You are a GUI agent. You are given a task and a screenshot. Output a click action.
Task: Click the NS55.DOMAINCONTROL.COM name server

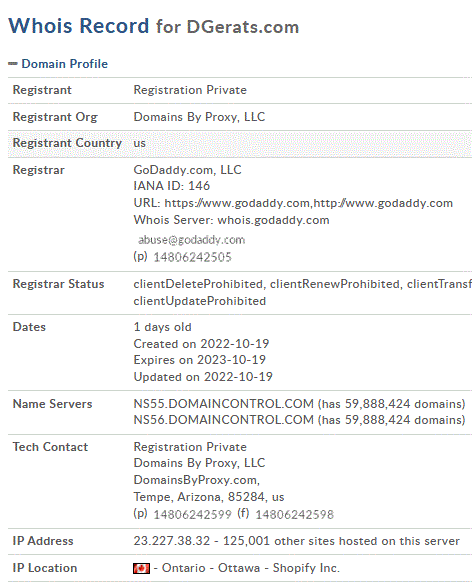point(223,403)
